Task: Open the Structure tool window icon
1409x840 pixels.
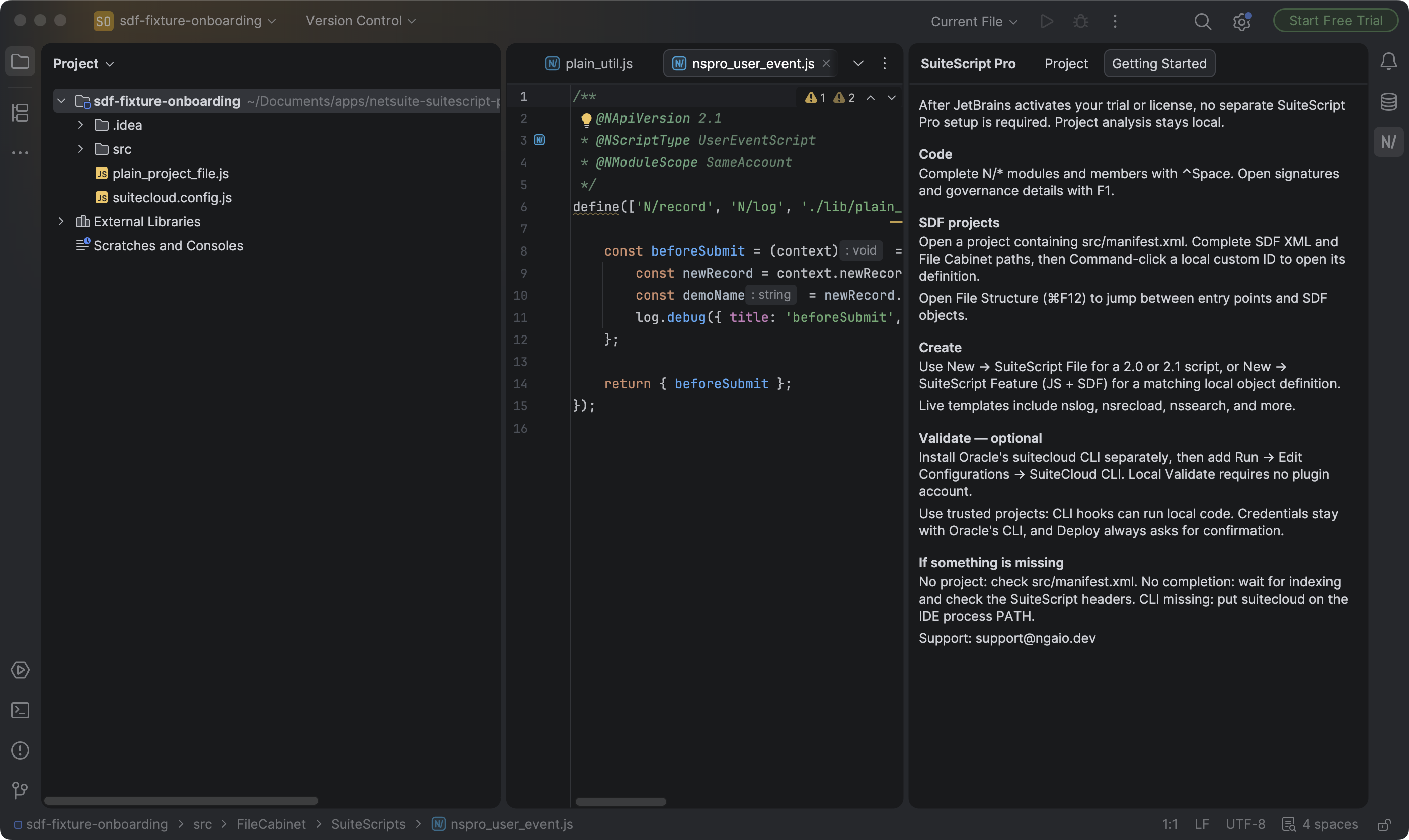Action: [x=21, y=113]
